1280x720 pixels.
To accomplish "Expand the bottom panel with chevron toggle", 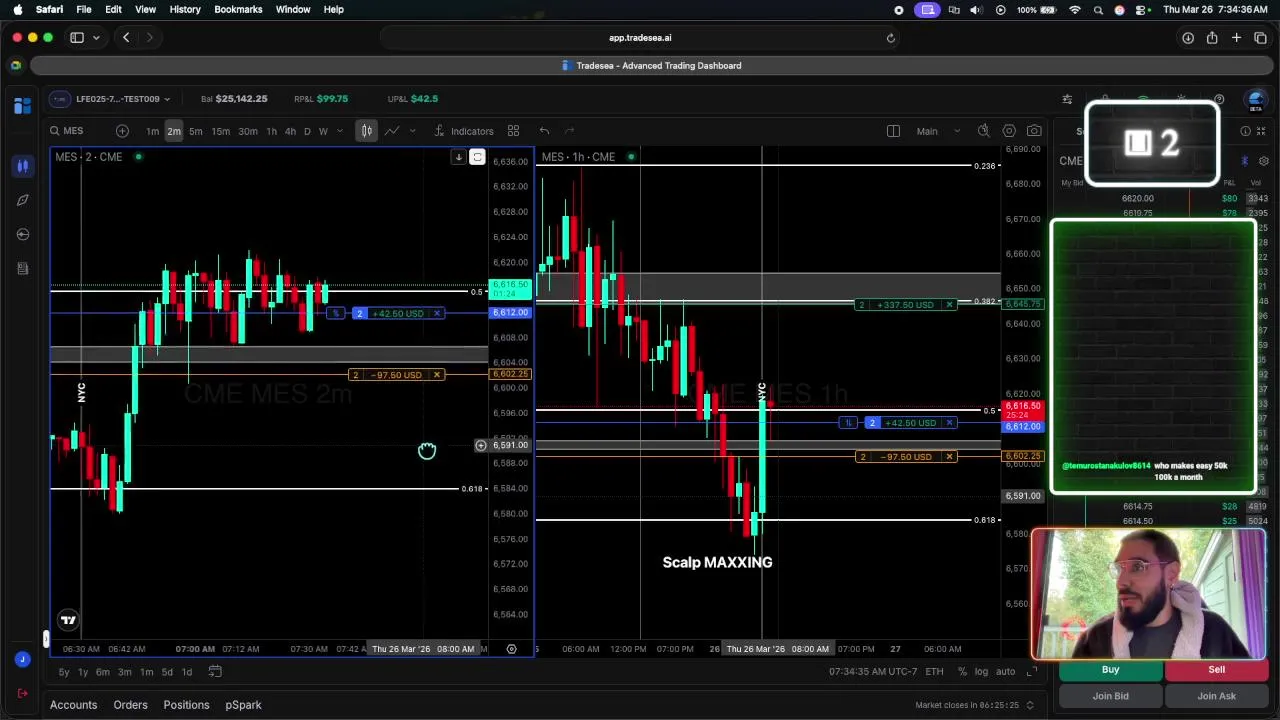I will (1030, 705).
